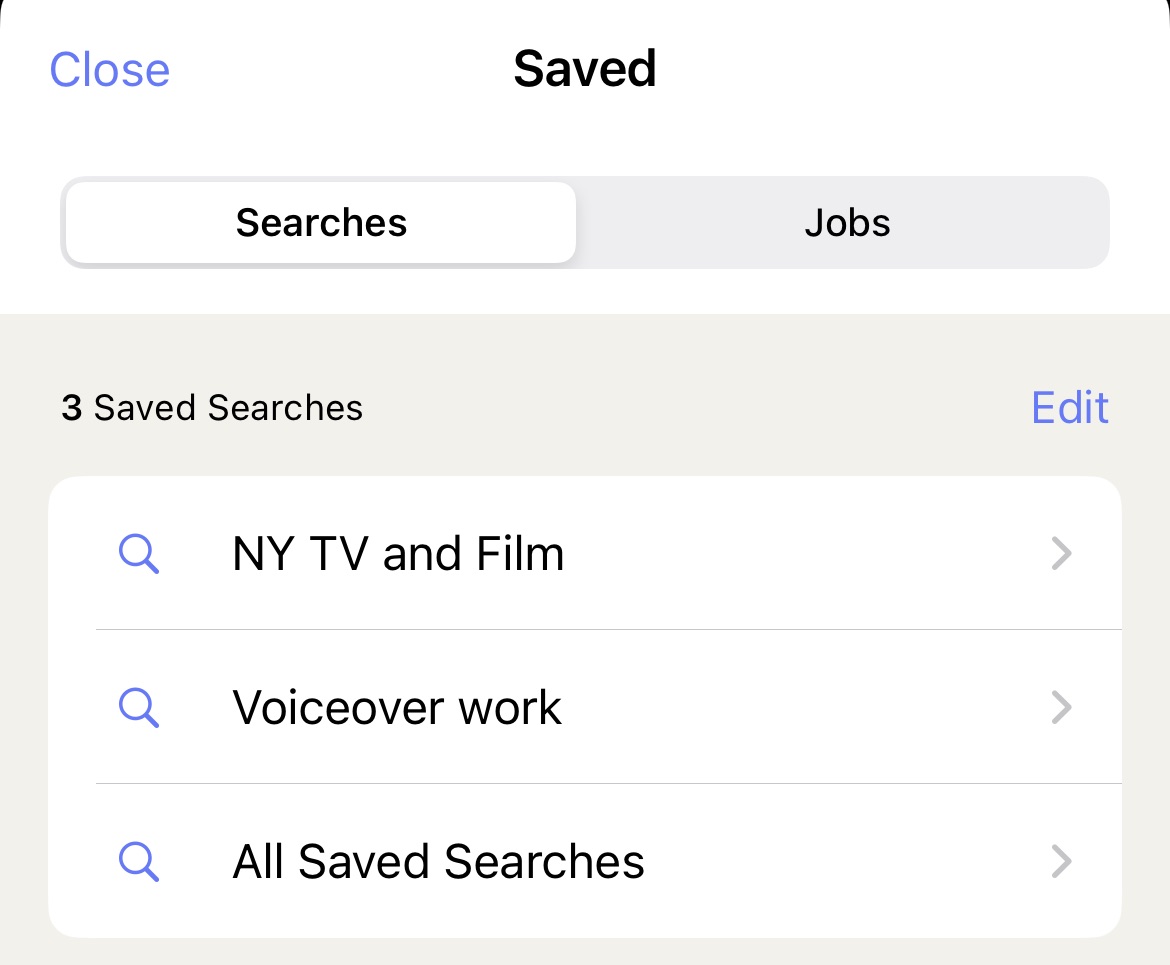The image size is (1170, 965).
Task: Click the Saved title heading
Action: [585, 69]
